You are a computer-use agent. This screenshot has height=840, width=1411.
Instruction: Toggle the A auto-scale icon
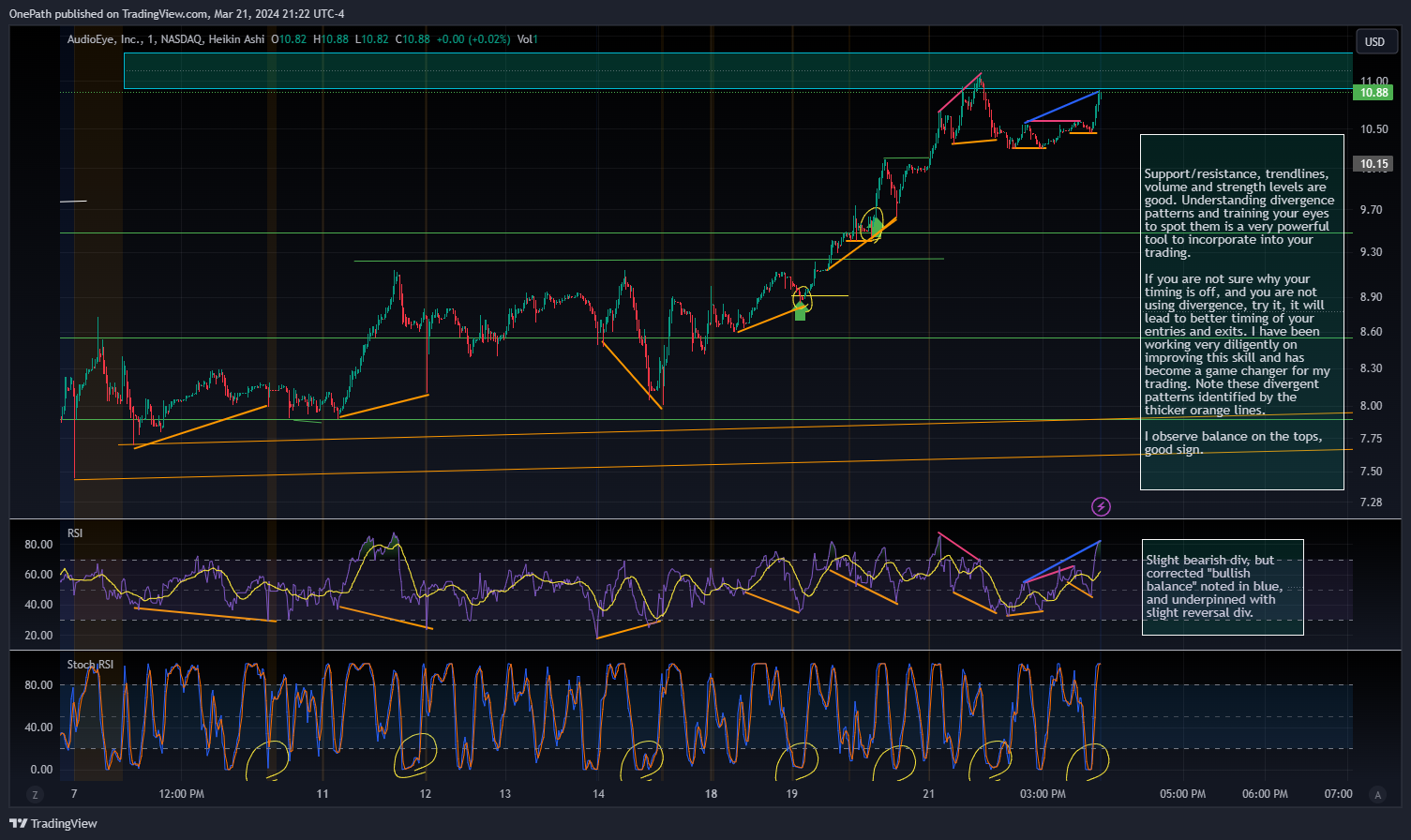coord(1377,795)
